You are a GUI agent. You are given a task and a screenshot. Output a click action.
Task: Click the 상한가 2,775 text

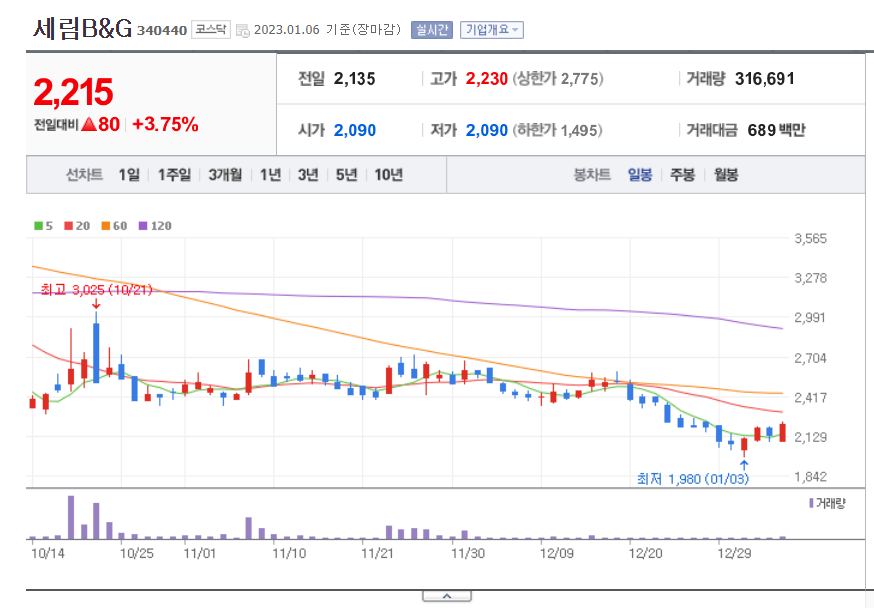coord(558,79)
